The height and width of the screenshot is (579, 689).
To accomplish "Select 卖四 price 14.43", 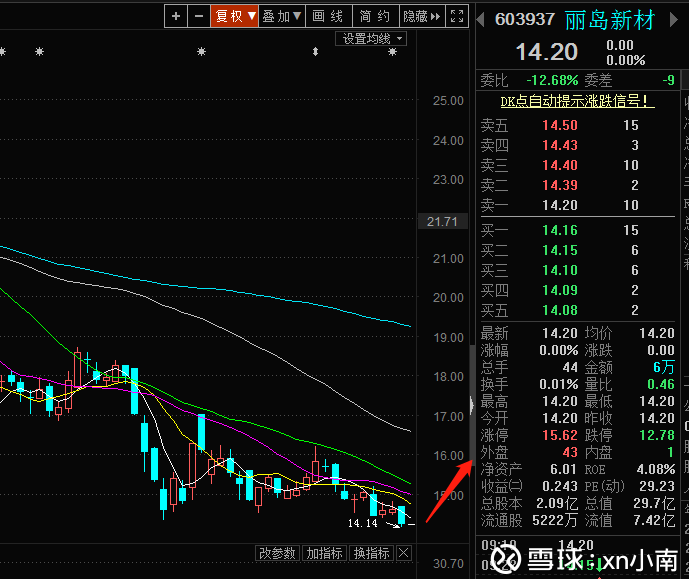I will tap(560, 145).
